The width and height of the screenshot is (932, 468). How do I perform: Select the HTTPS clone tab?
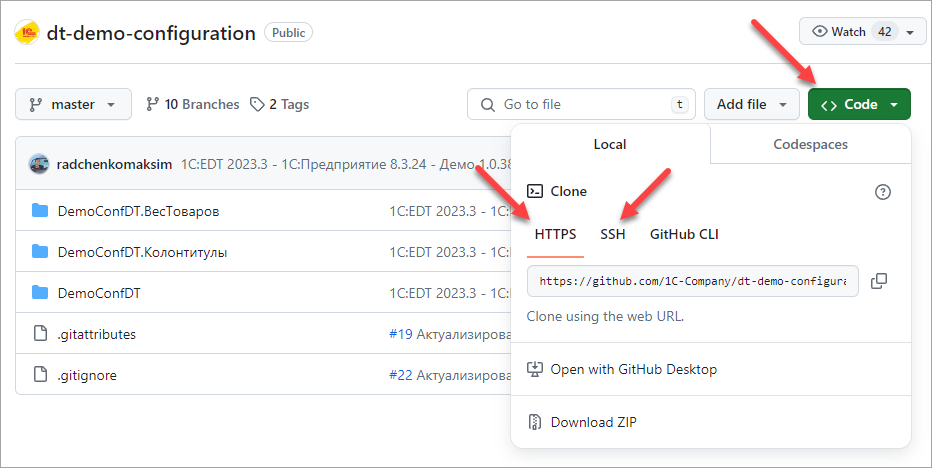[x=555, y=234]
